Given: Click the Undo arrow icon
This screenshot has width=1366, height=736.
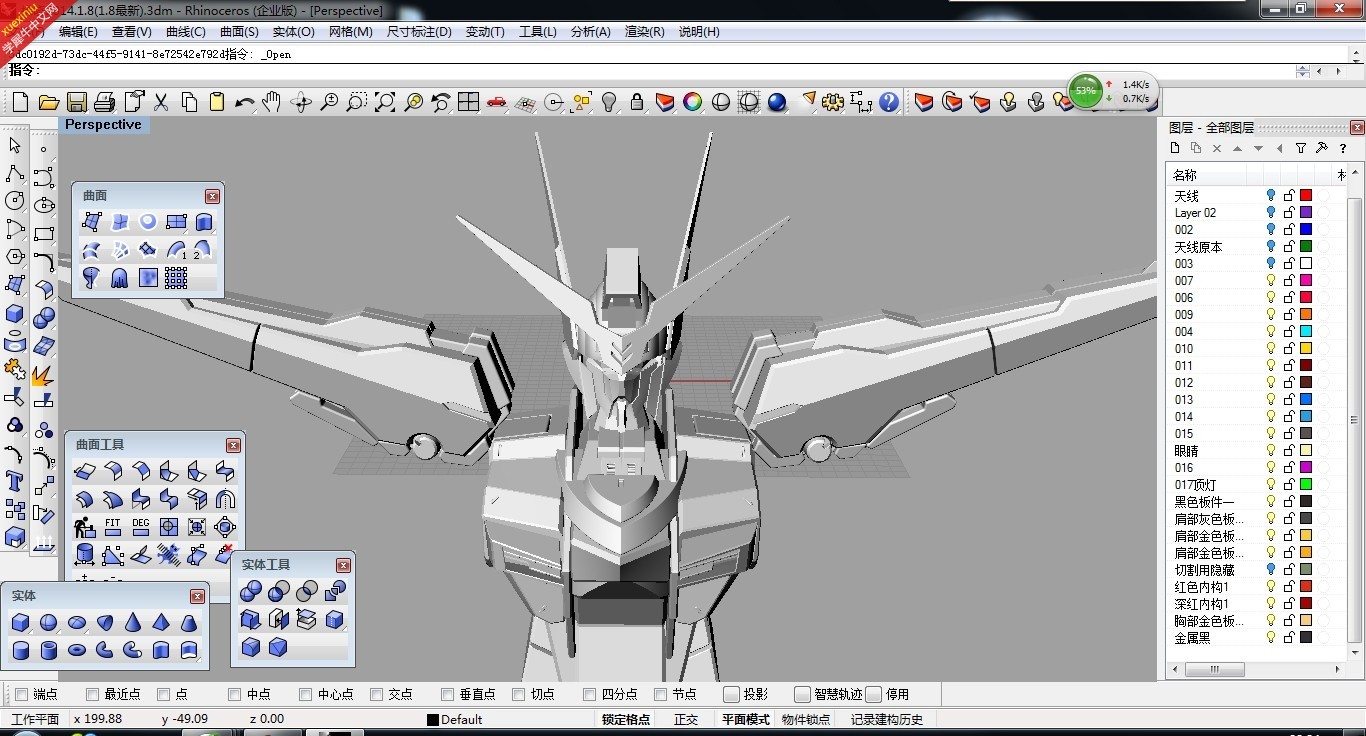Looking at the screenshot, I should pos(244,102).
